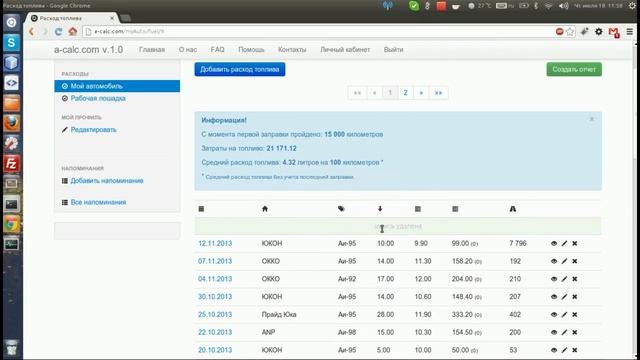View details of the 12.11.2013 entry
This screenshot has width=640, height=360.
pos(554,243)
